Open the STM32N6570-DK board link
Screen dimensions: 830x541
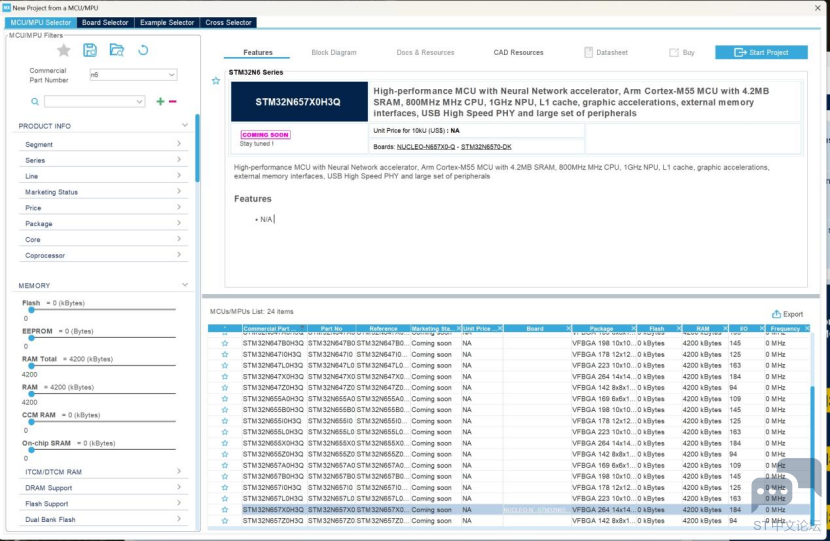(486, 147)
